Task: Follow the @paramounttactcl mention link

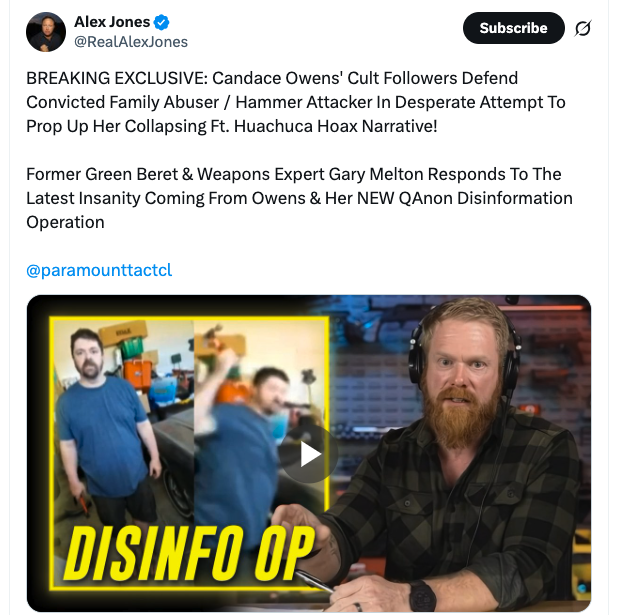Action: (99, 270)
